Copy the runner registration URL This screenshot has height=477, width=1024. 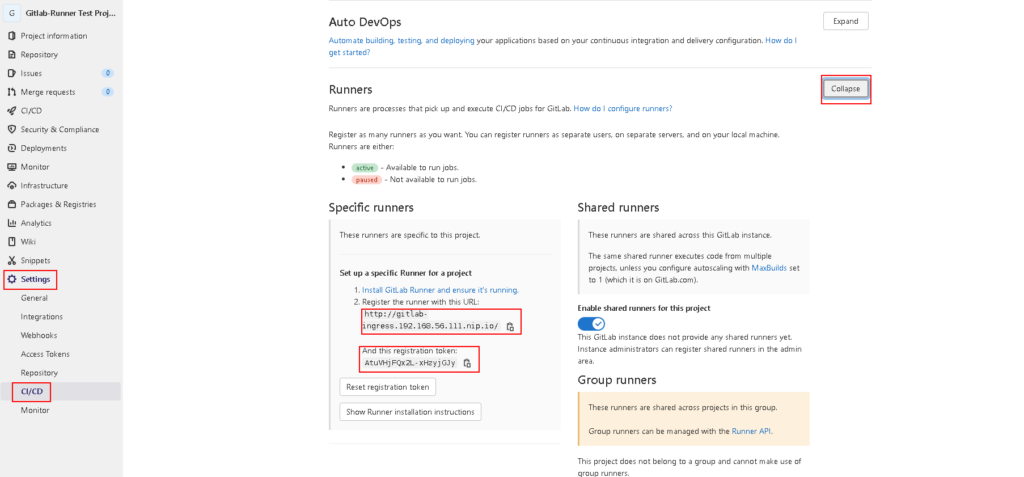(511, 327)
